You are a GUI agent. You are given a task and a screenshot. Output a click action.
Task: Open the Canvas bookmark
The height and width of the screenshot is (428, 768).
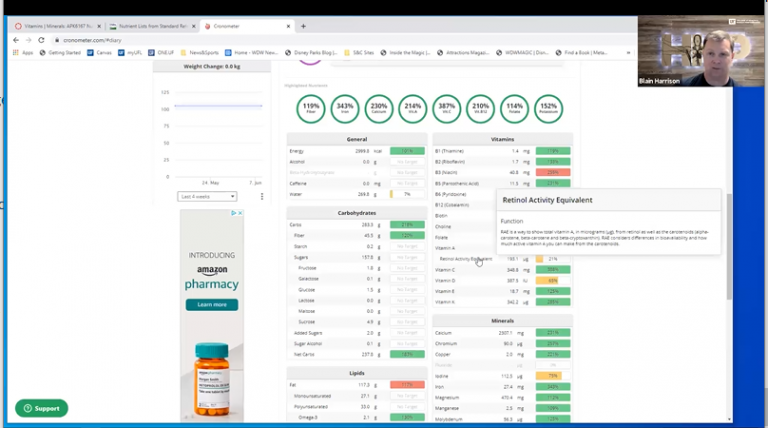pyautogui.click(x=108, y=52)
